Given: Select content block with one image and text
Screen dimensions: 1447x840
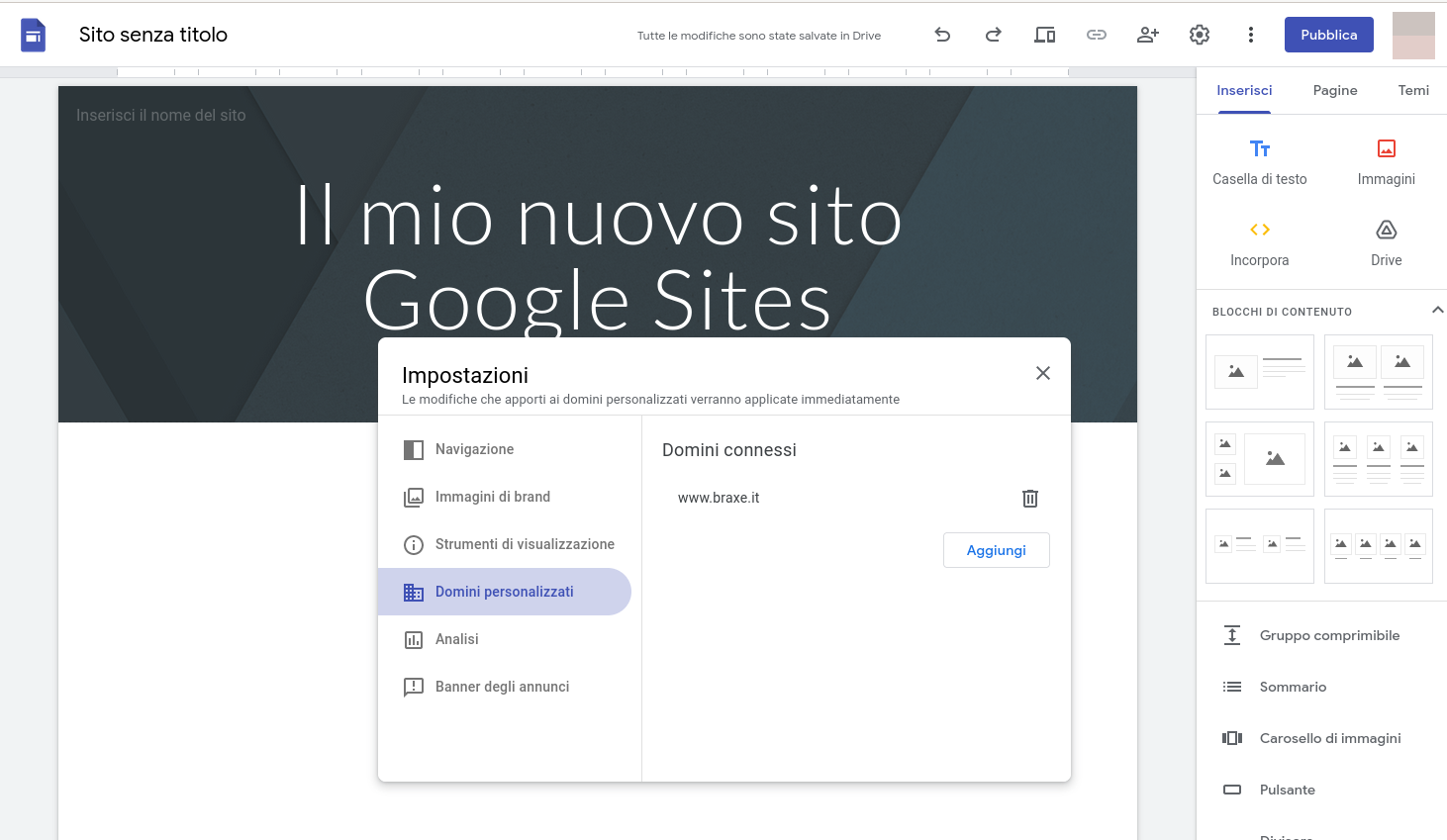Looking at the screenshot, I should pos(1260,372).
